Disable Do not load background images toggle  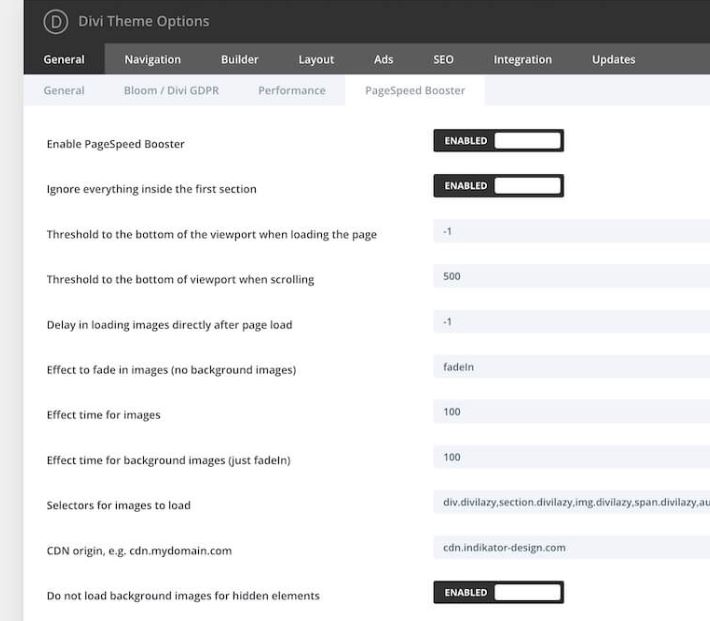tap(499, 592)
